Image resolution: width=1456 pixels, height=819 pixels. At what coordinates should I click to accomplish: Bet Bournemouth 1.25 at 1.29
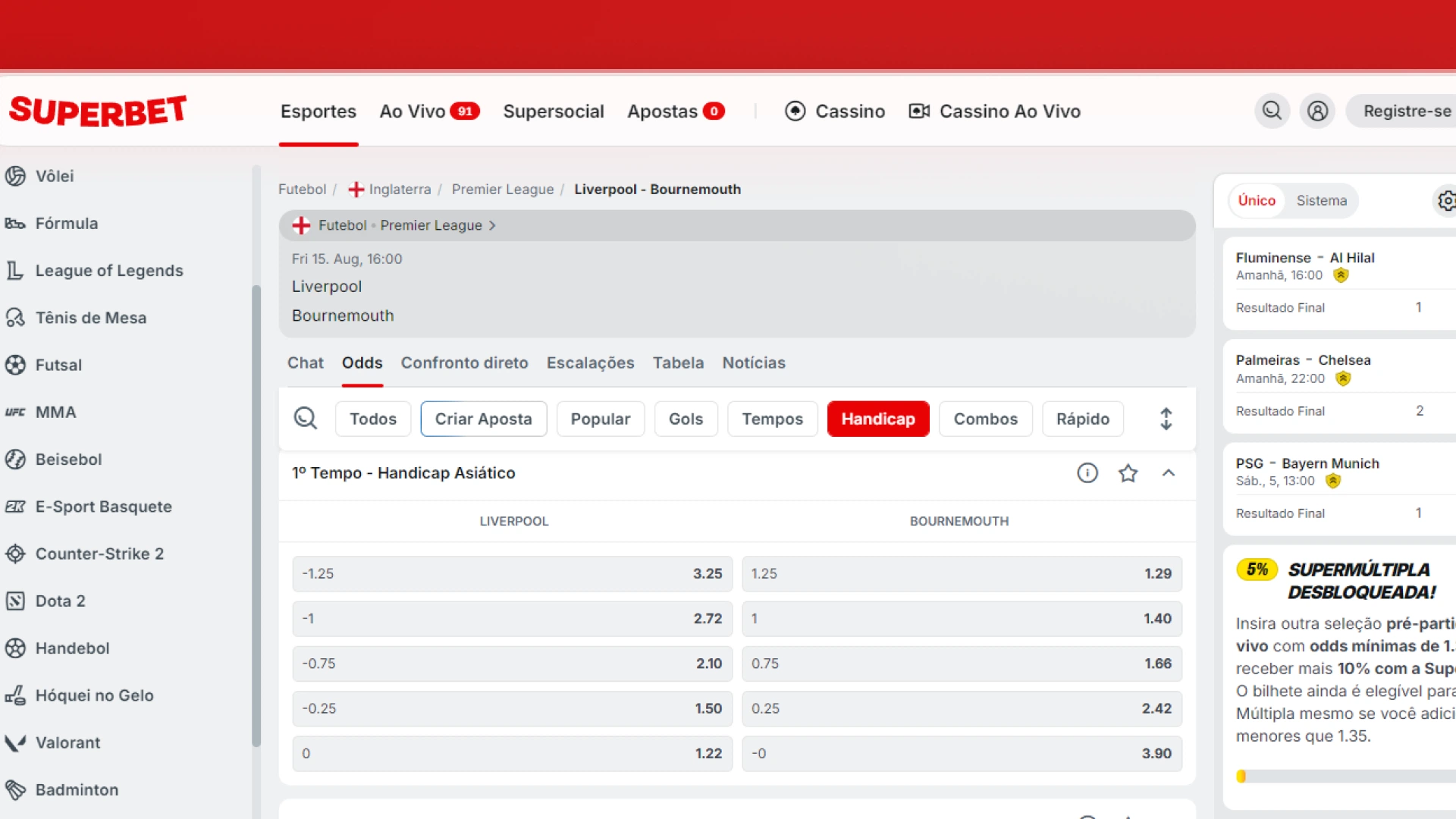pos(962,574)
